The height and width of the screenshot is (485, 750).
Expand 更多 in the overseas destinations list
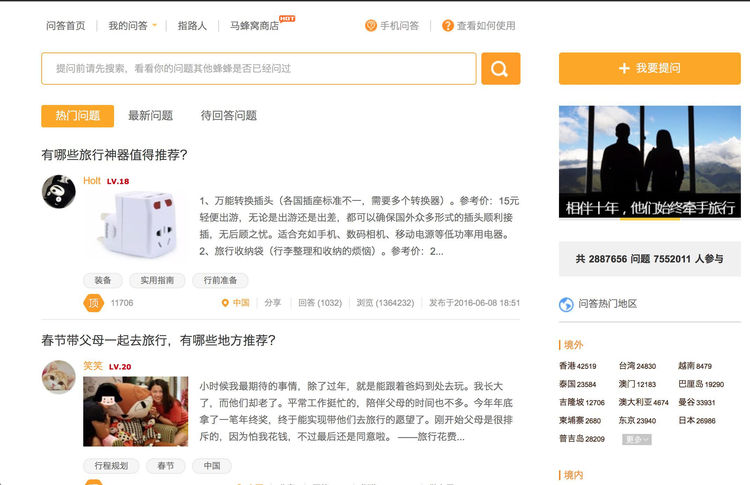(x=637, y=439)
